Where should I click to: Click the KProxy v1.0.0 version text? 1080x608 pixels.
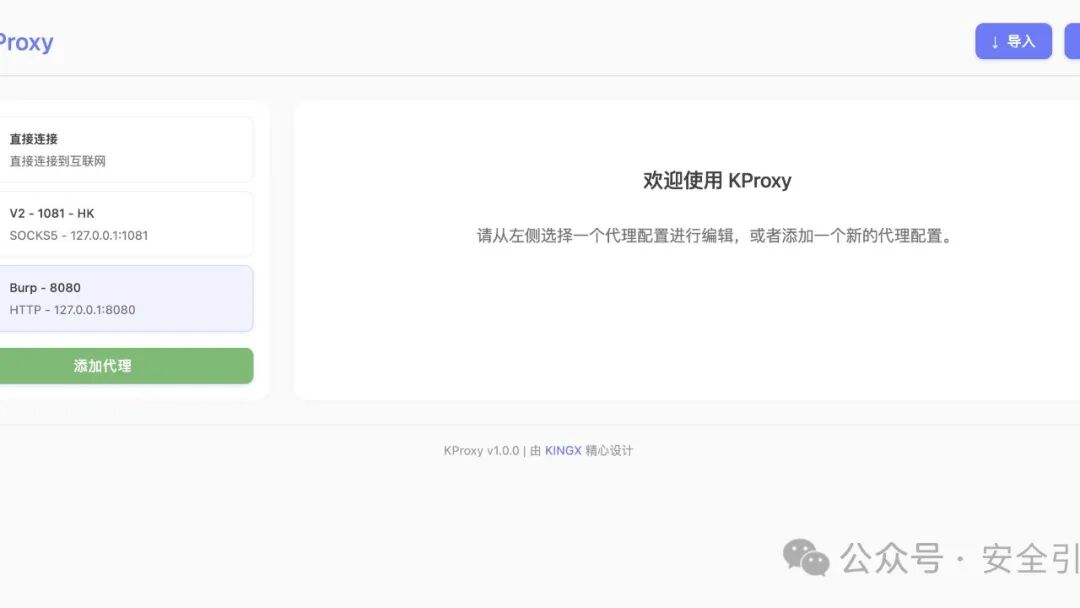coord(481,450)
